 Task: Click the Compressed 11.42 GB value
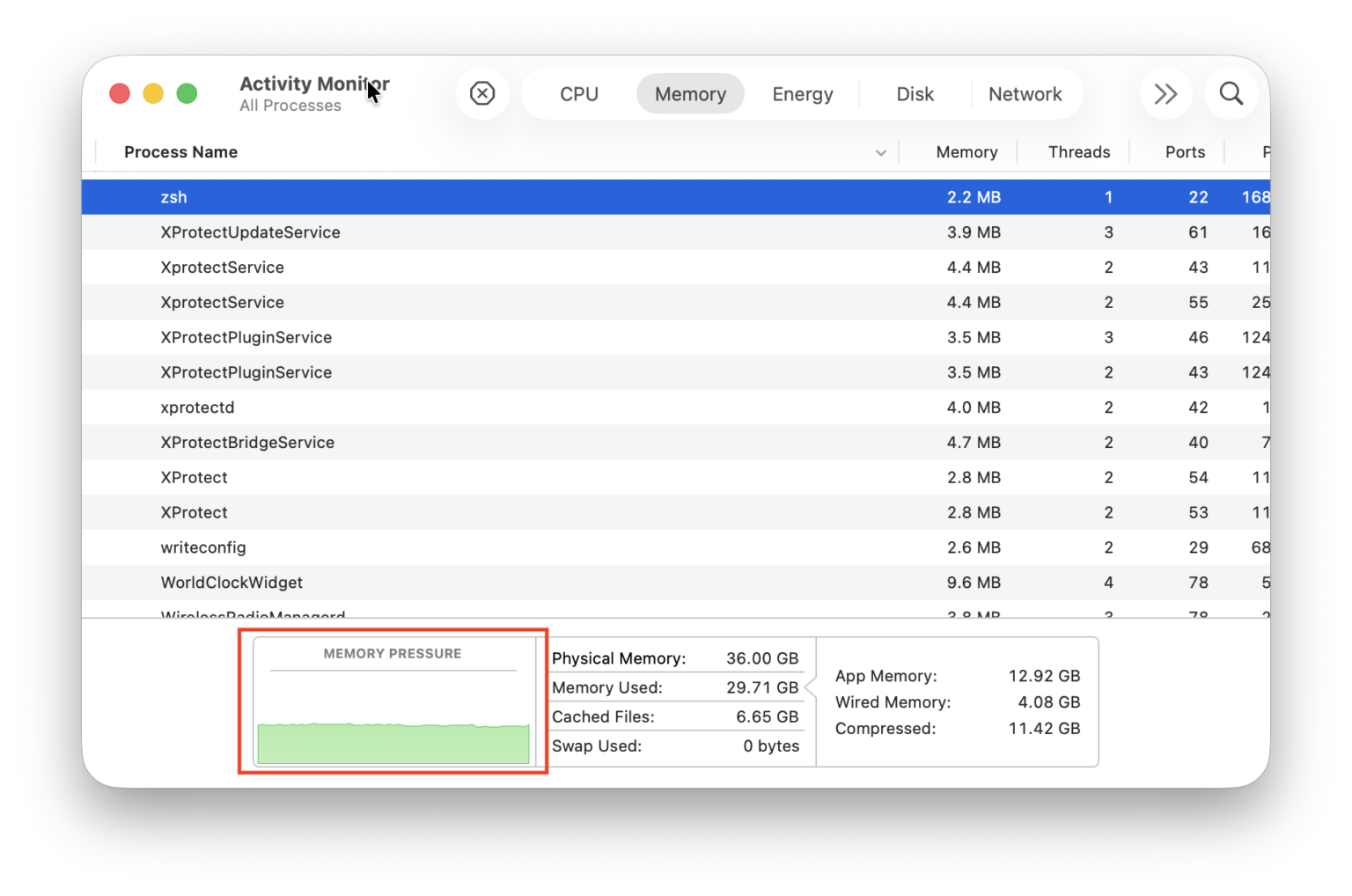(1044, 729)
